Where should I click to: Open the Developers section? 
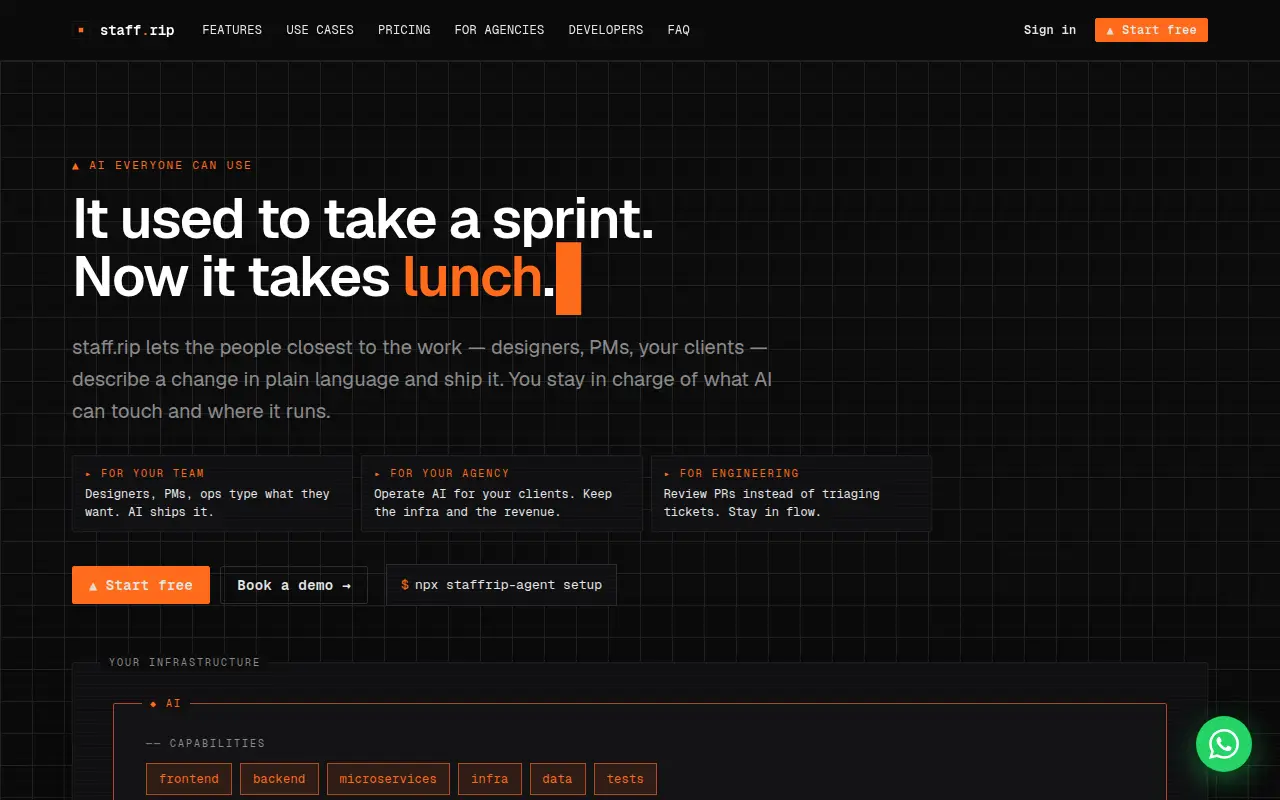[606, 30]
